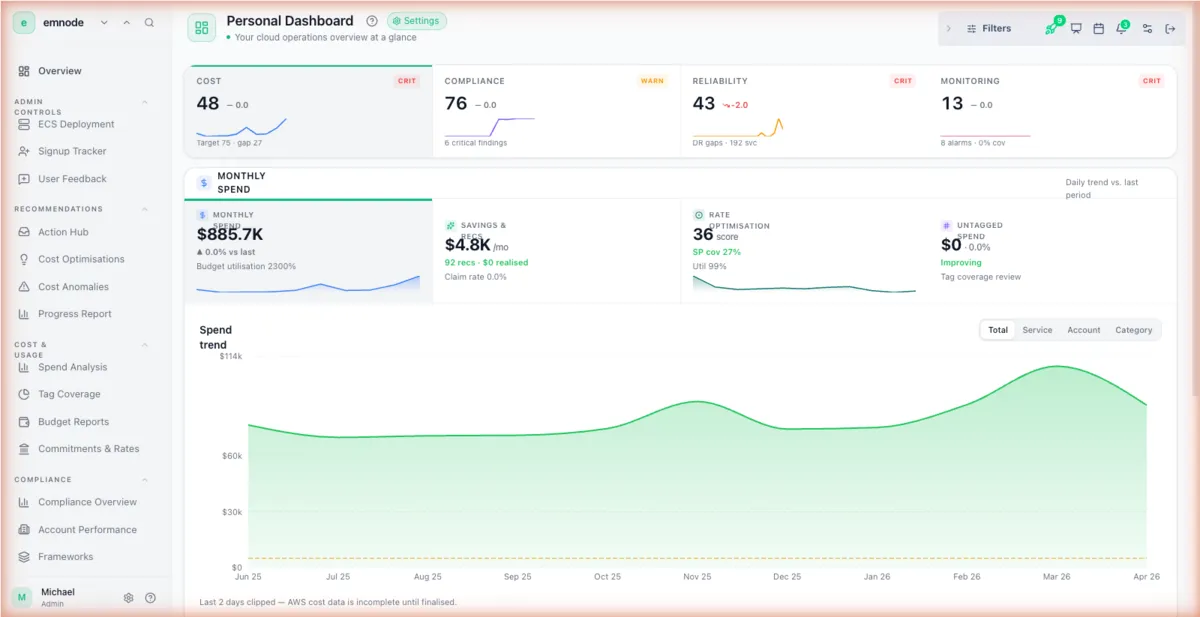Viewport: 1200px width, 617px height.
Task: Open Budget Reports link
Action: pyautogui.click(x=73, y=422)
